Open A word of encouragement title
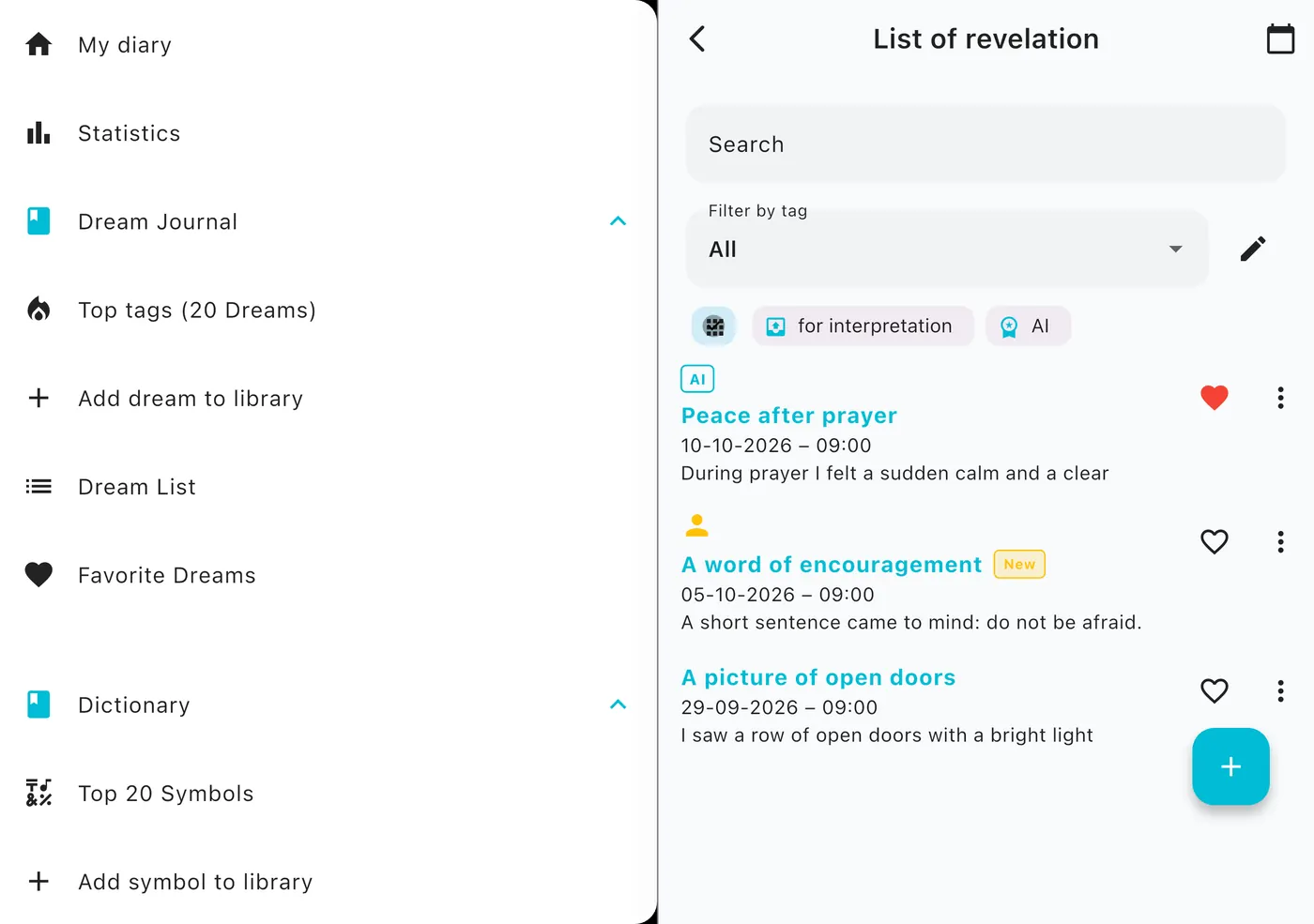Viewport: 1314px width, 924px height. tap(832, 565)
